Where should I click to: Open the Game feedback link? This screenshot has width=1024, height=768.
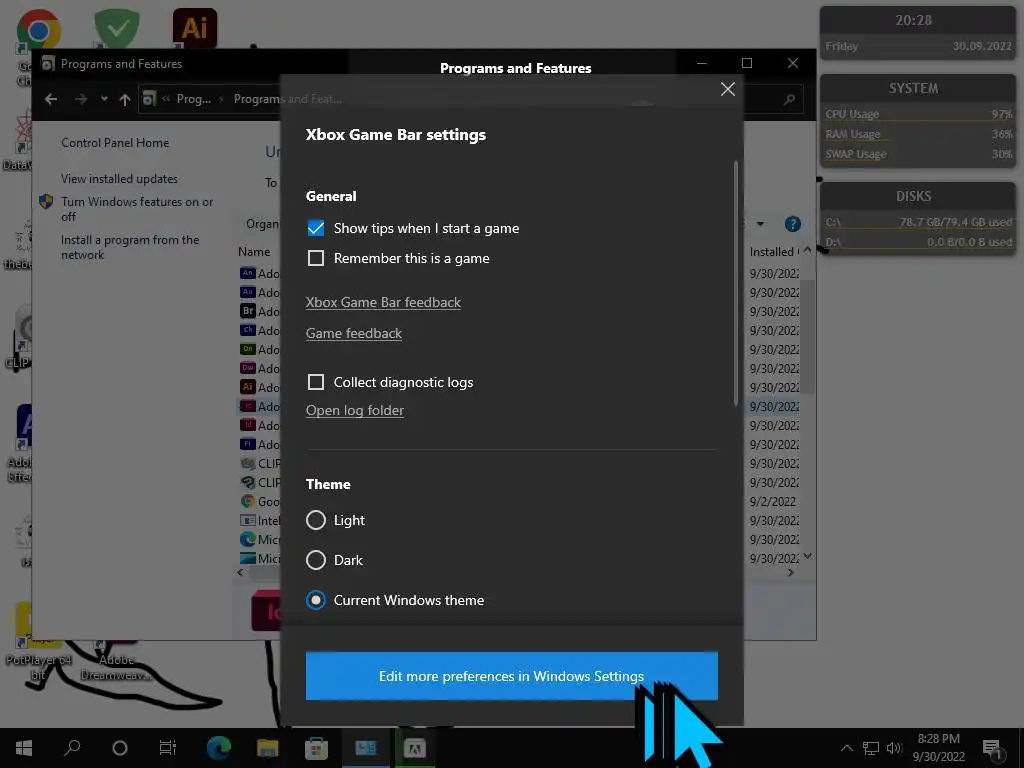353,333
